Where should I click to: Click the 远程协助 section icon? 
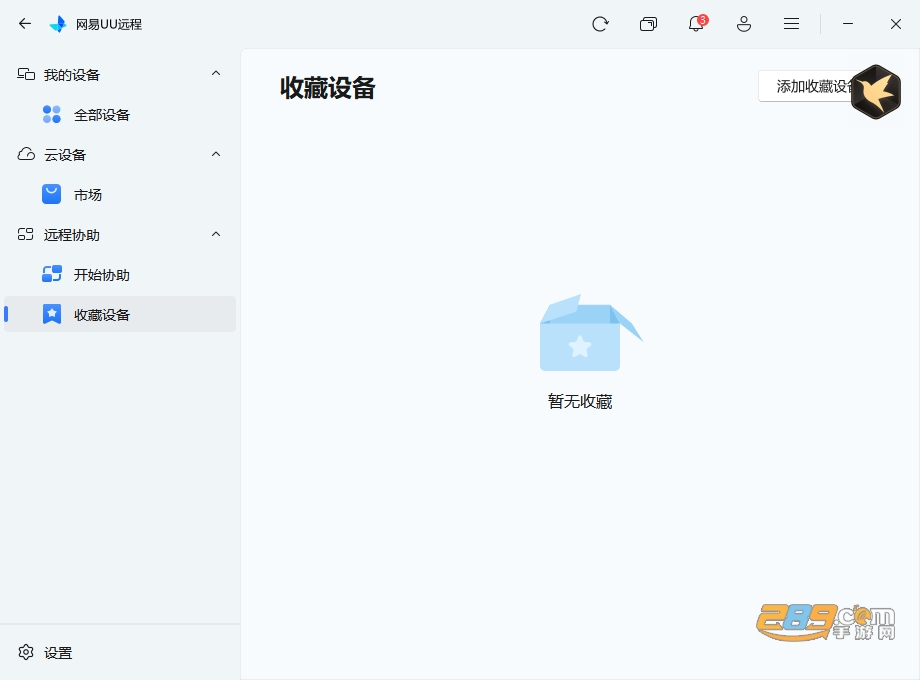click(x=25, y=235)
